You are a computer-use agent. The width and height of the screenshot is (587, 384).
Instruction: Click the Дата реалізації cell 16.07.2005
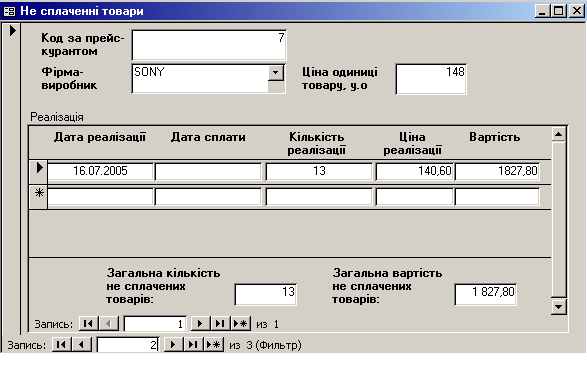click(100, 171)
